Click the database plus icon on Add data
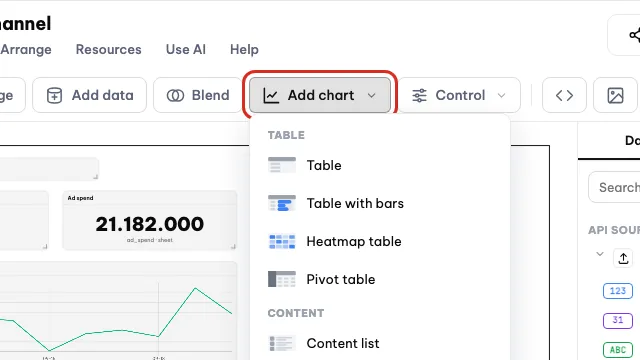Viewport: 640px width, 360px height. pos(54,96)
